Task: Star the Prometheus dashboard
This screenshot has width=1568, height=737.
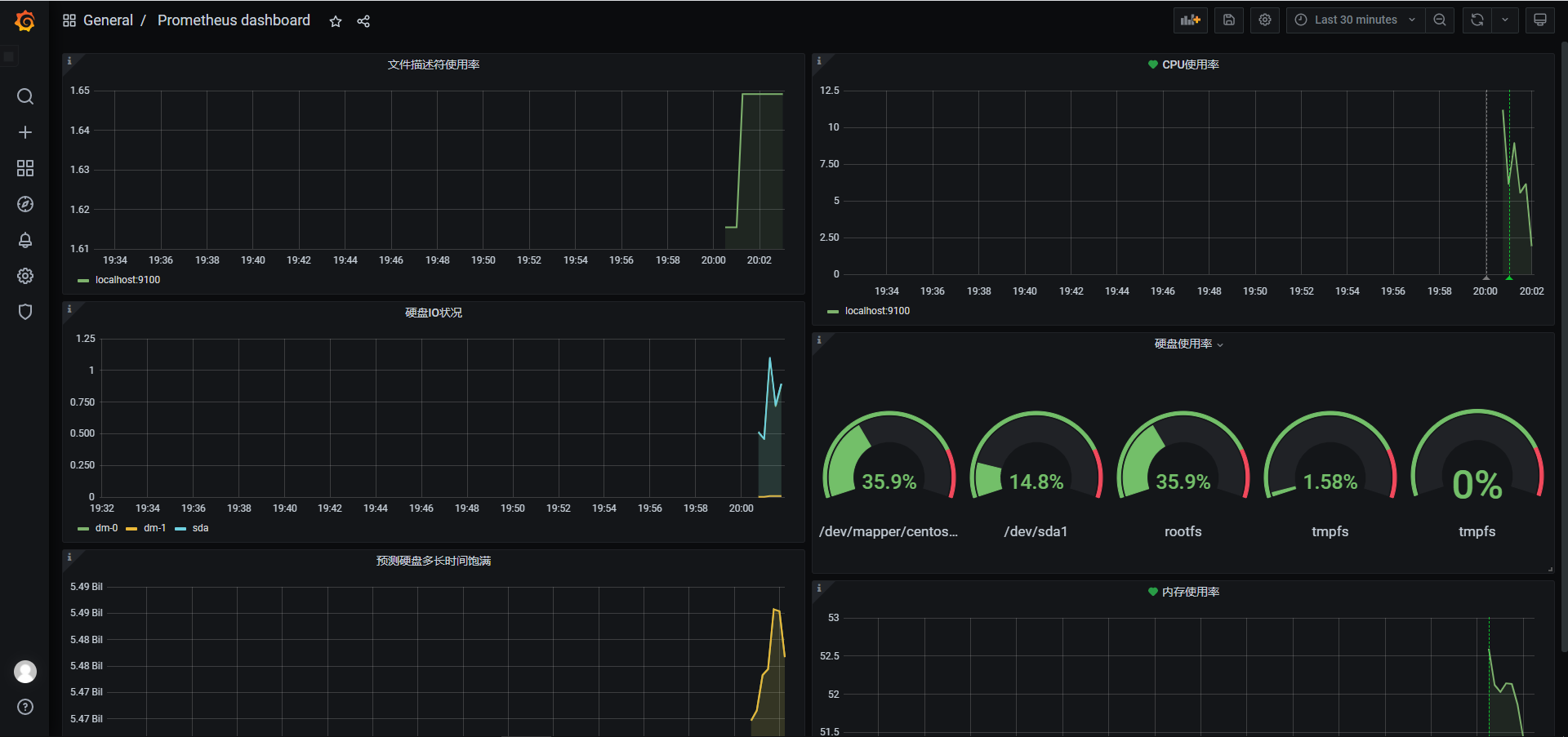Action: click(336, 21)
